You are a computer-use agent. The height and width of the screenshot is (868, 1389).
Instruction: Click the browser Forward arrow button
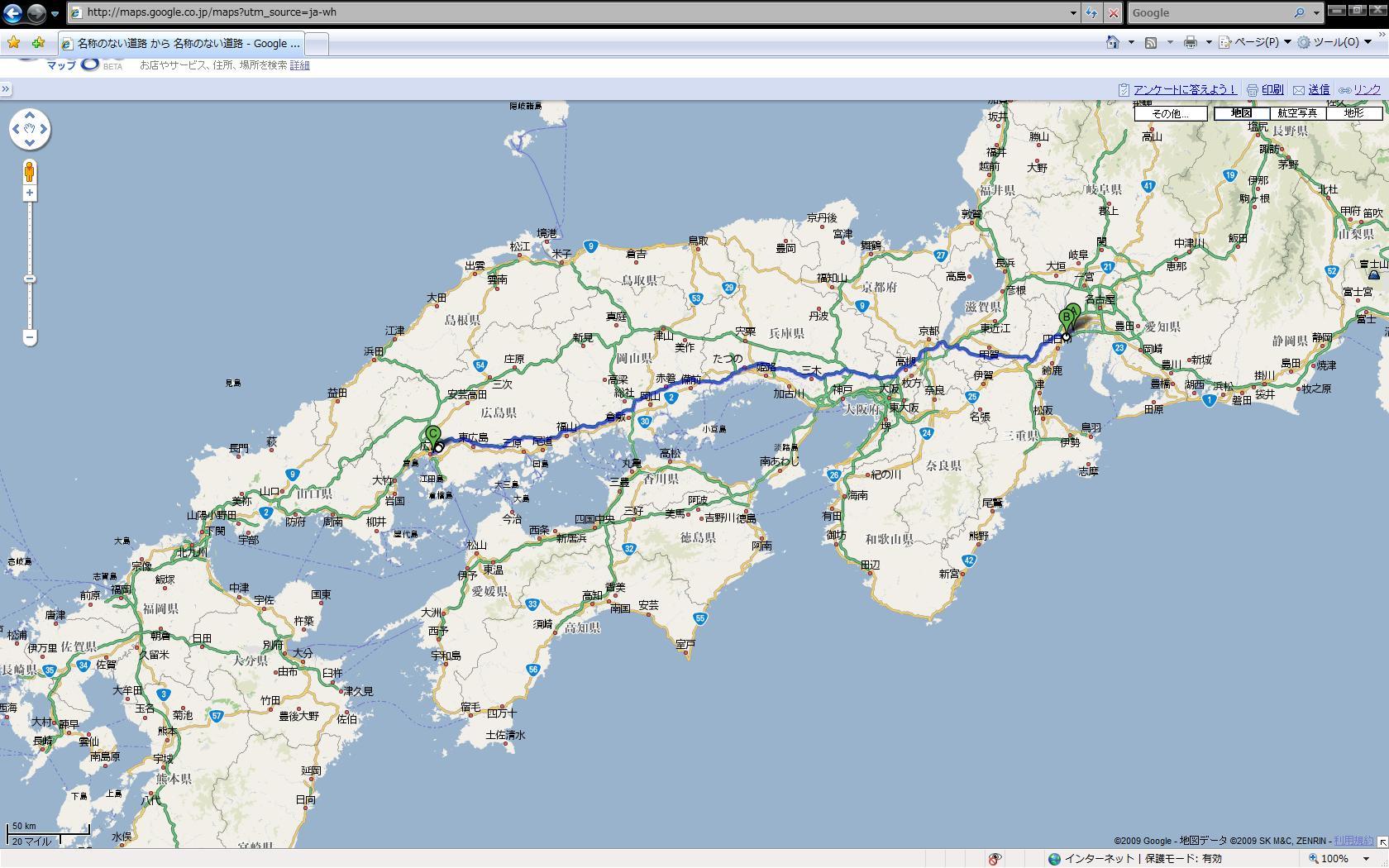36,13
